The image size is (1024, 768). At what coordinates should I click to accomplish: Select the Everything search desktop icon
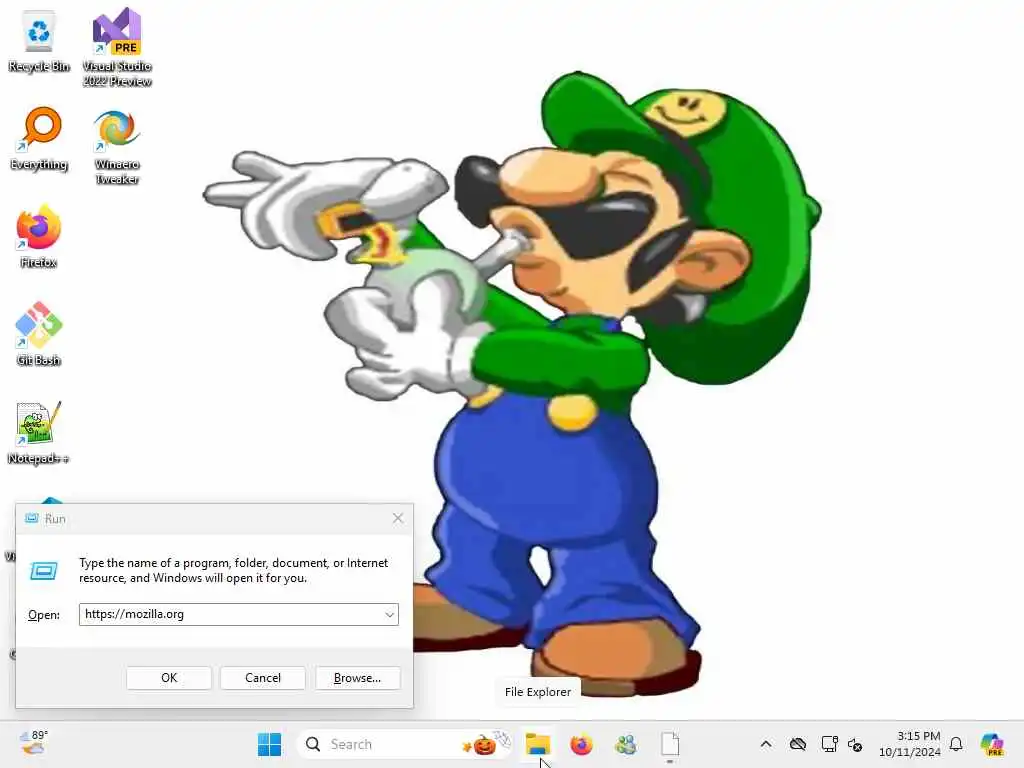(39, 139)
